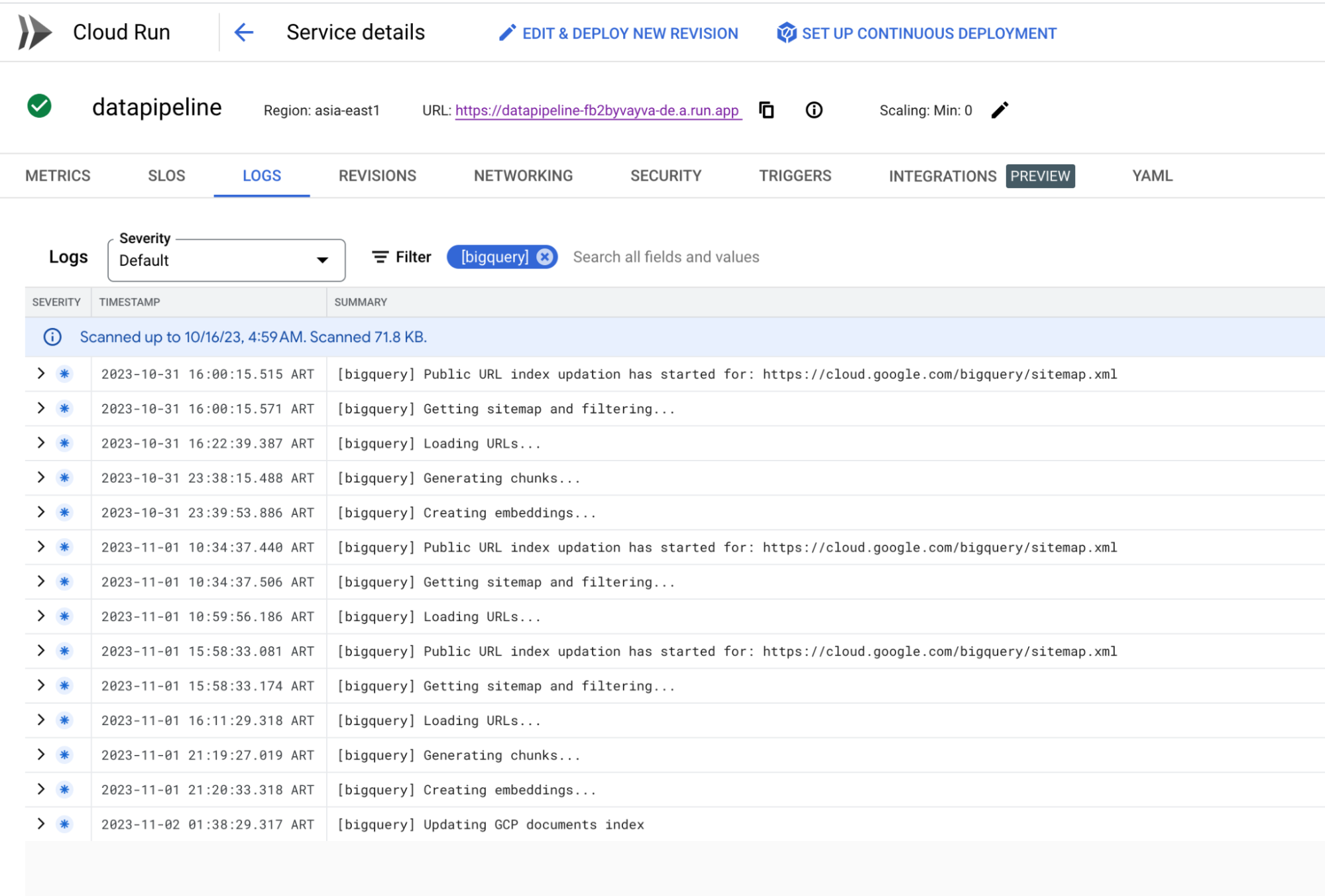The image size is (1325, 896).
Task: Click severity icon of 10:34:37.440 log
Action: 64,547
